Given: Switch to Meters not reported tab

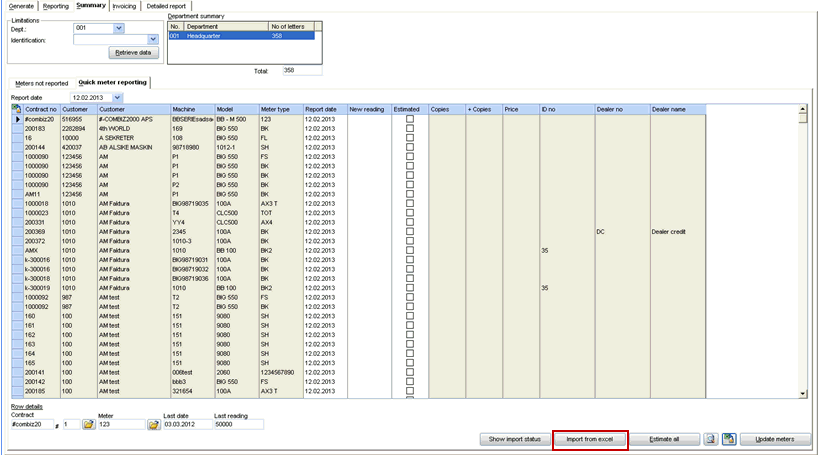Looking at the screenshot, I should pyautogui.click(x=42, y=82).
